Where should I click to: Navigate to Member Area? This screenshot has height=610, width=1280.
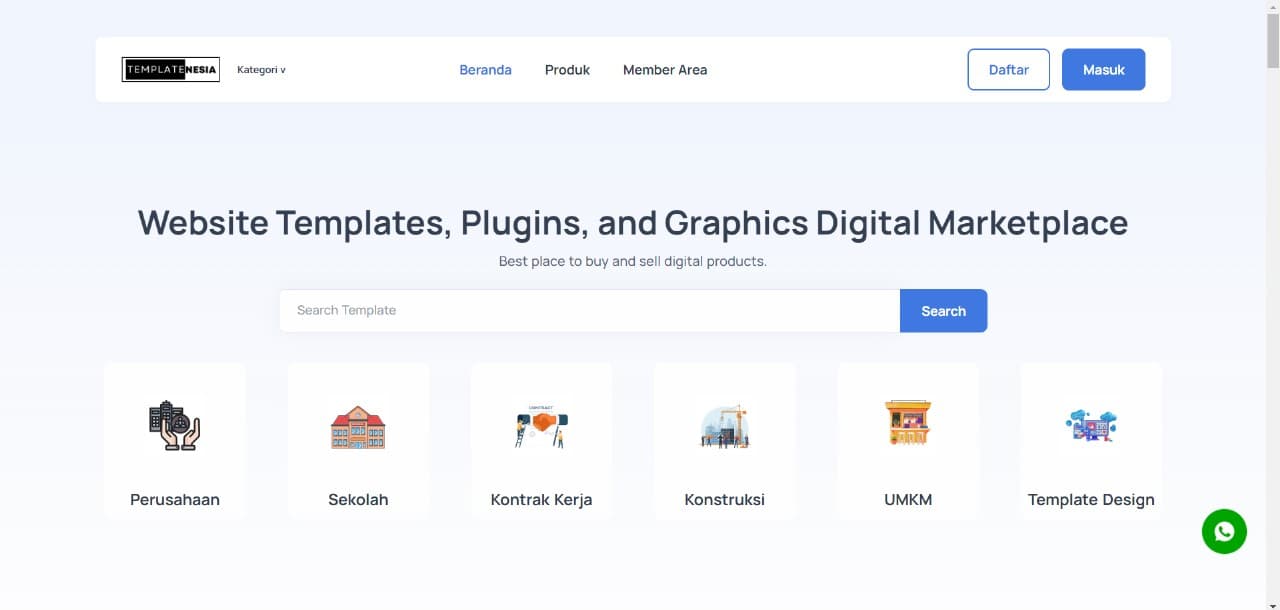(665, 70)
